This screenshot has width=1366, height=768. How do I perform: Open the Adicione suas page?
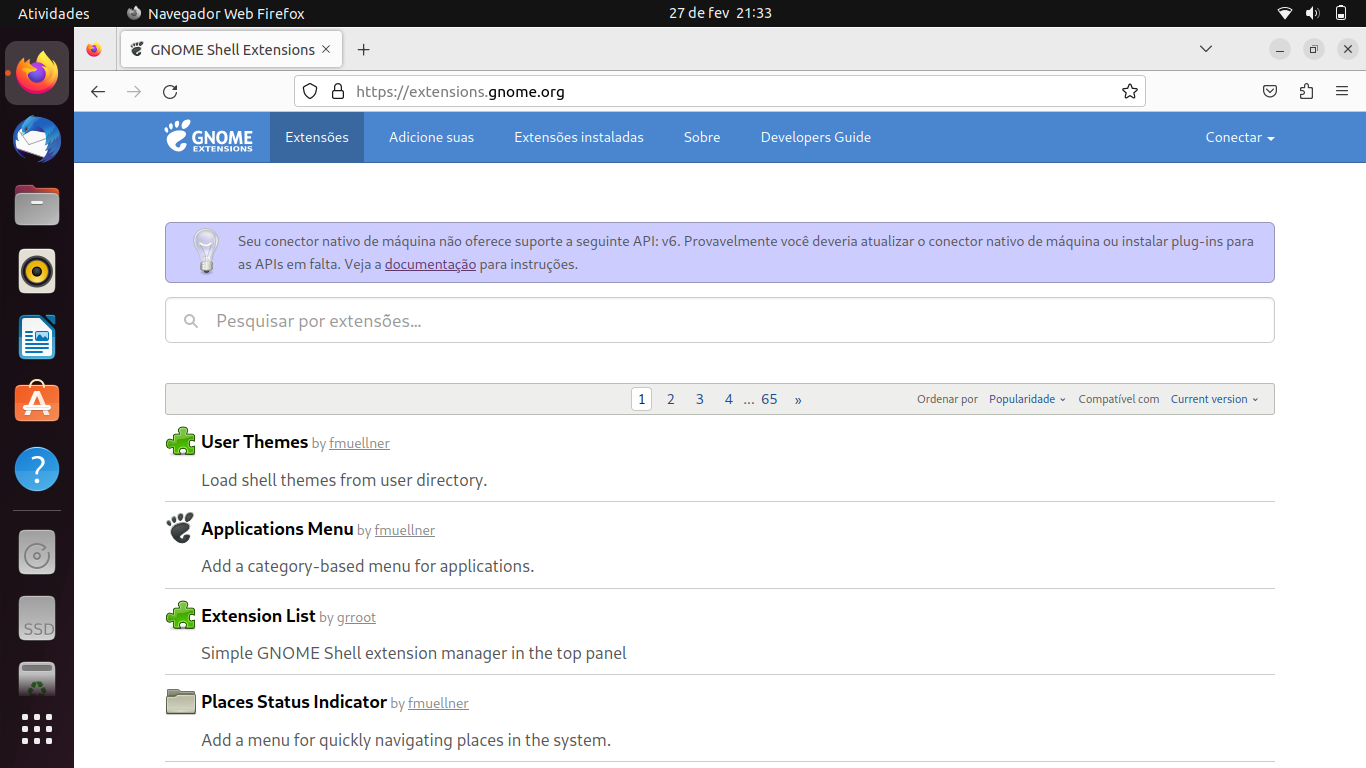pyautogui.click(x=432, y=137)
